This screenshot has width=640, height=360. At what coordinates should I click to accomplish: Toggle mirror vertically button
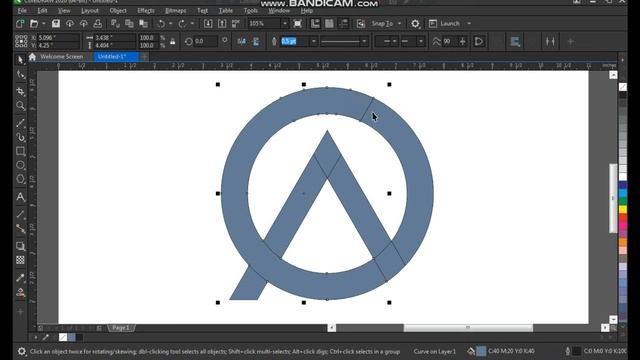pyautogui.click(x=256, y=41)
